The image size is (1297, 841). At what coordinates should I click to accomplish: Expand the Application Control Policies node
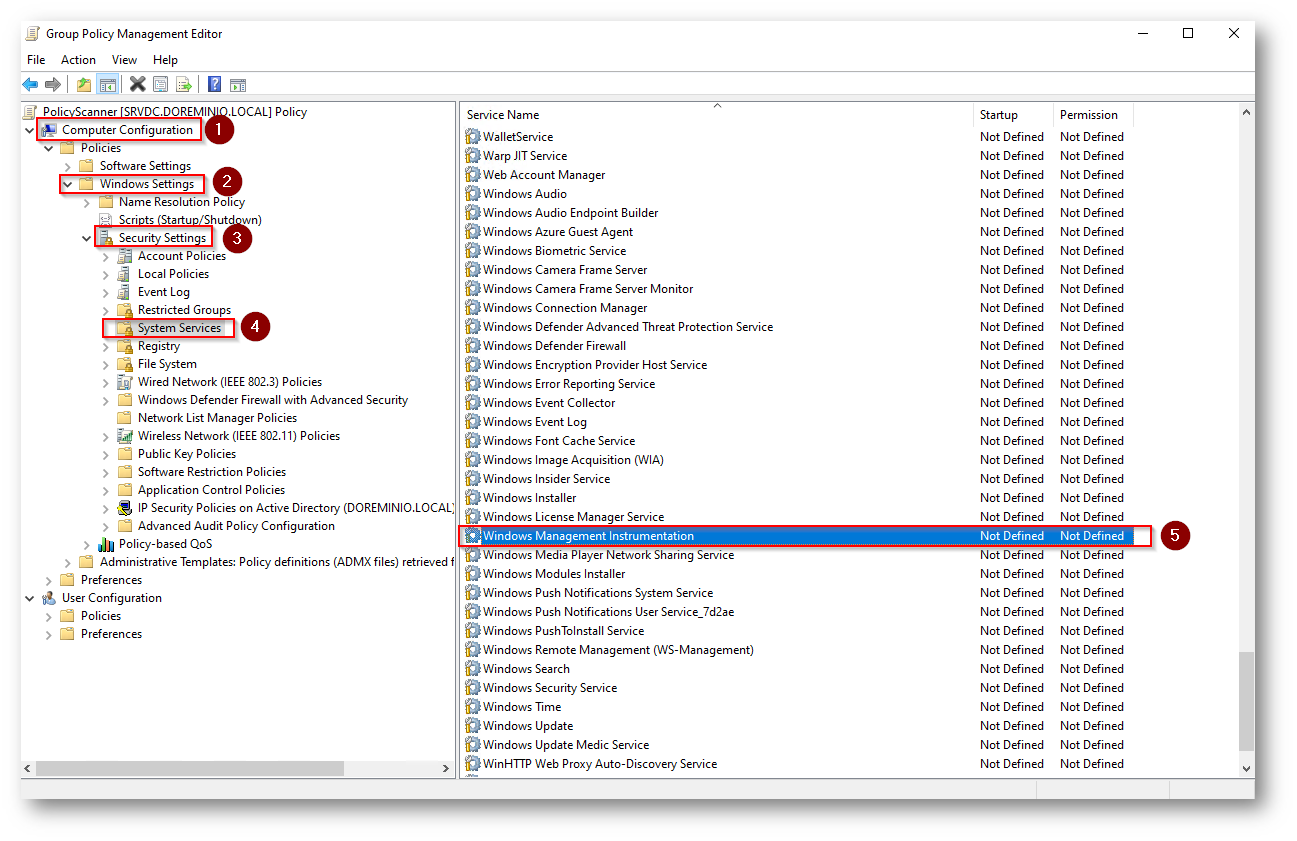(105, 490)
